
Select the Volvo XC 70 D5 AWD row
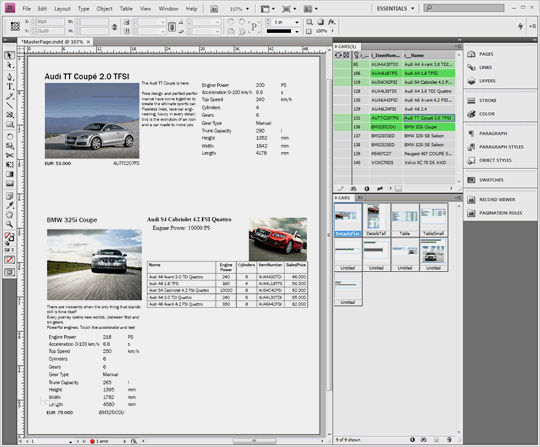pos(395,163)
